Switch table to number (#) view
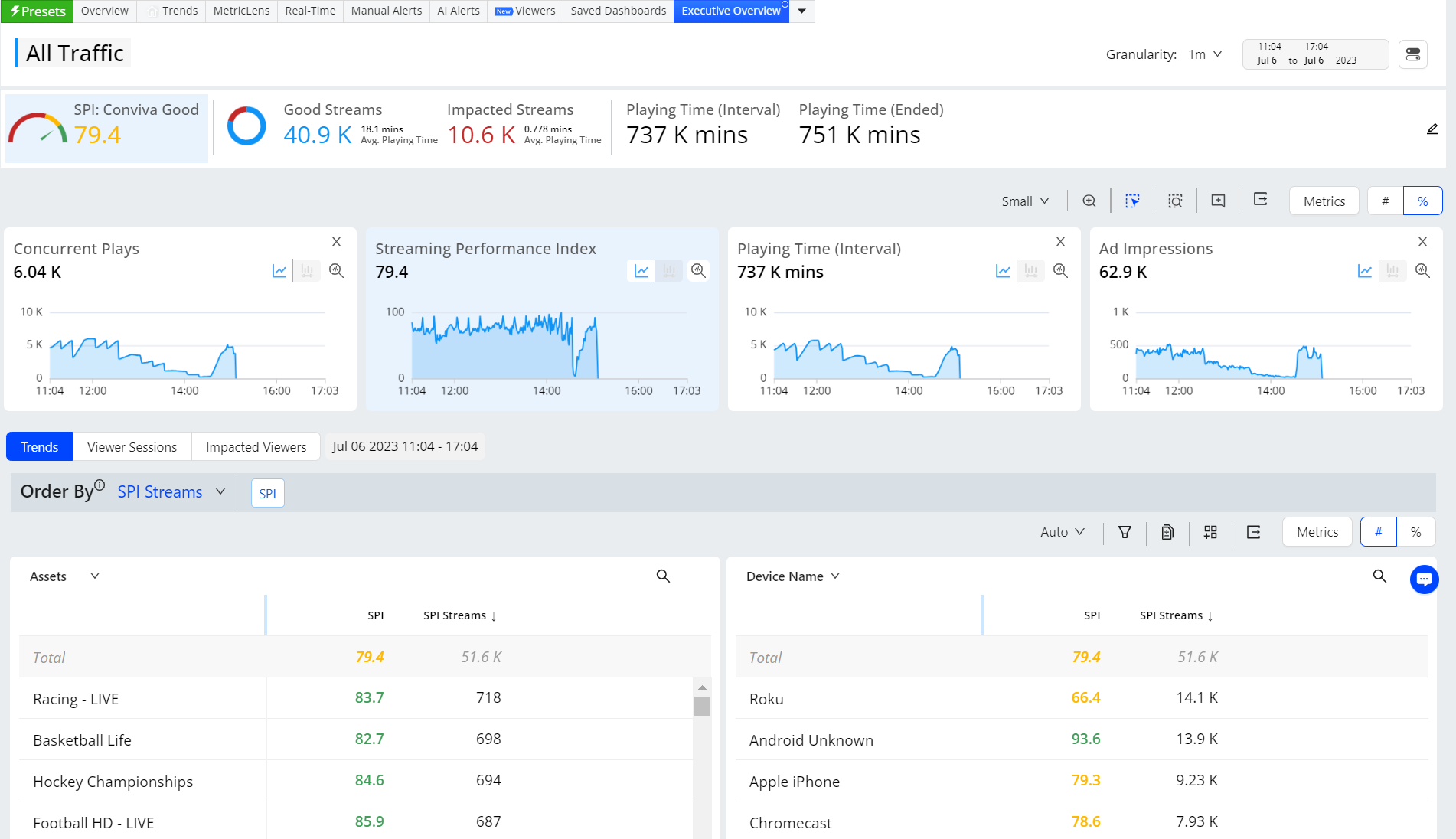1456x839 pixels. (x=1378, y=532)
